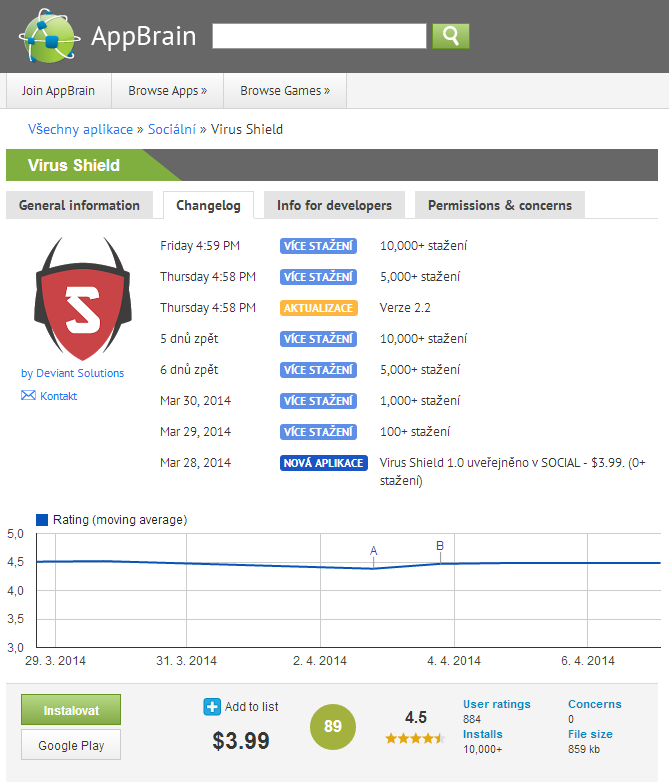The height and width of the screenshot is (782, 669).
Task: Click the blue plus Add to list icon
Action: [x=212, y=707]
